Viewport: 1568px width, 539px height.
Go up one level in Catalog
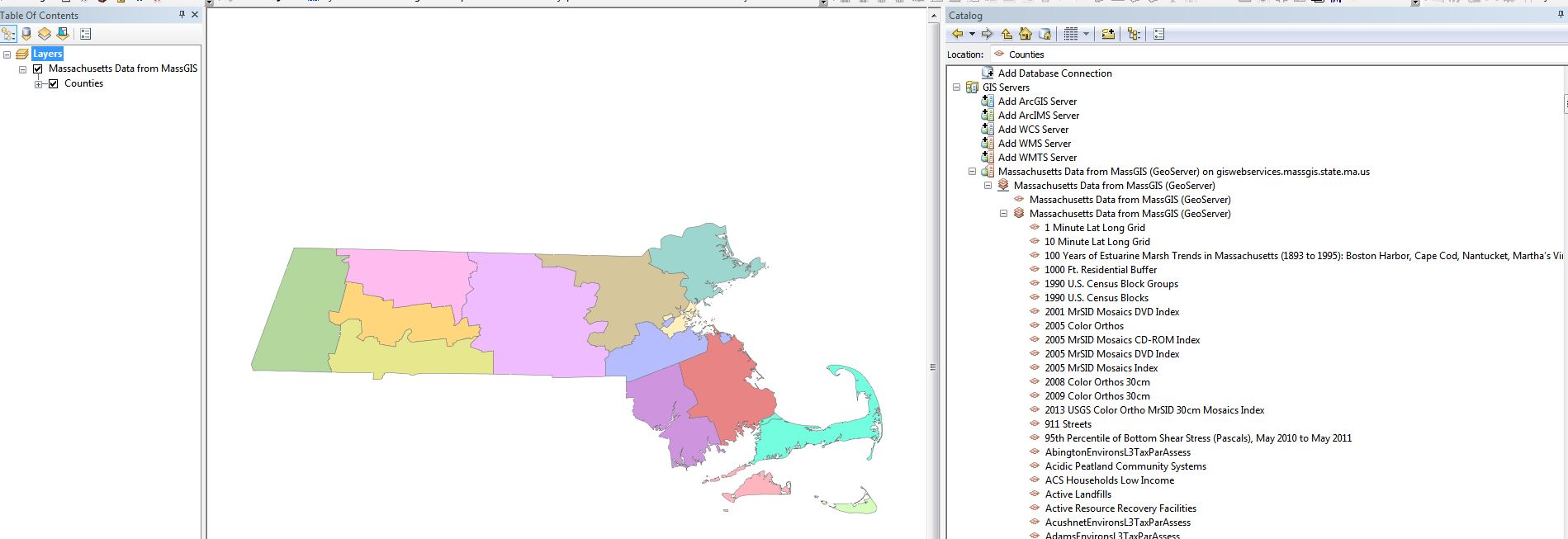(1007, 34)
